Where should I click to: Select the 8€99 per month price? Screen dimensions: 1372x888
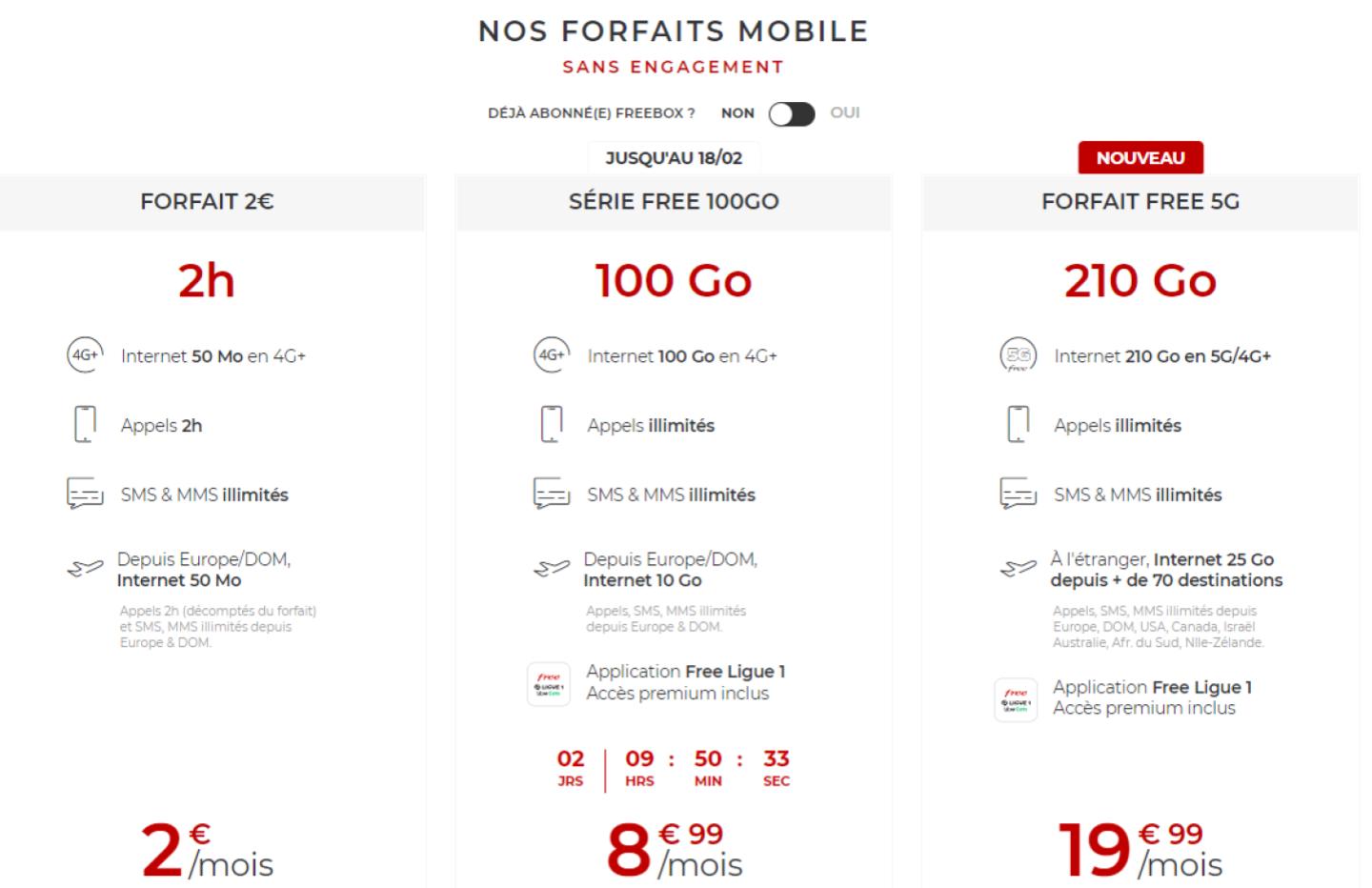[x=675, y=850]
